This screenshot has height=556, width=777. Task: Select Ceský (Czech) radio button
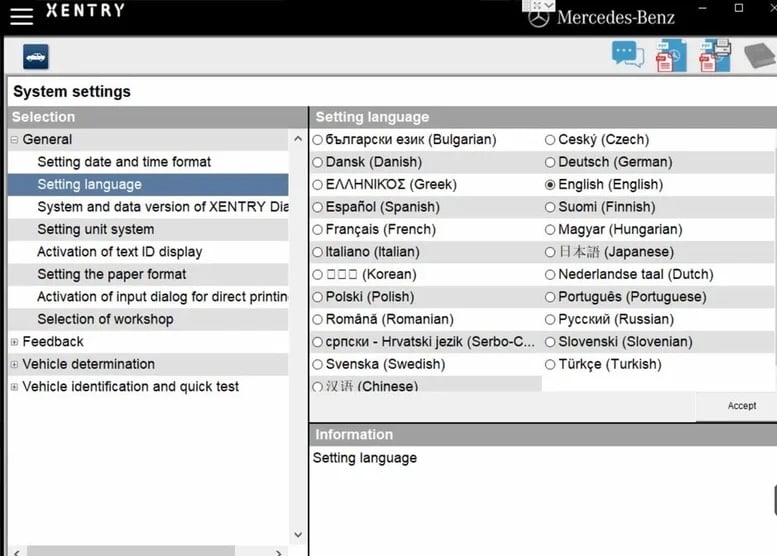click(550, 140)
